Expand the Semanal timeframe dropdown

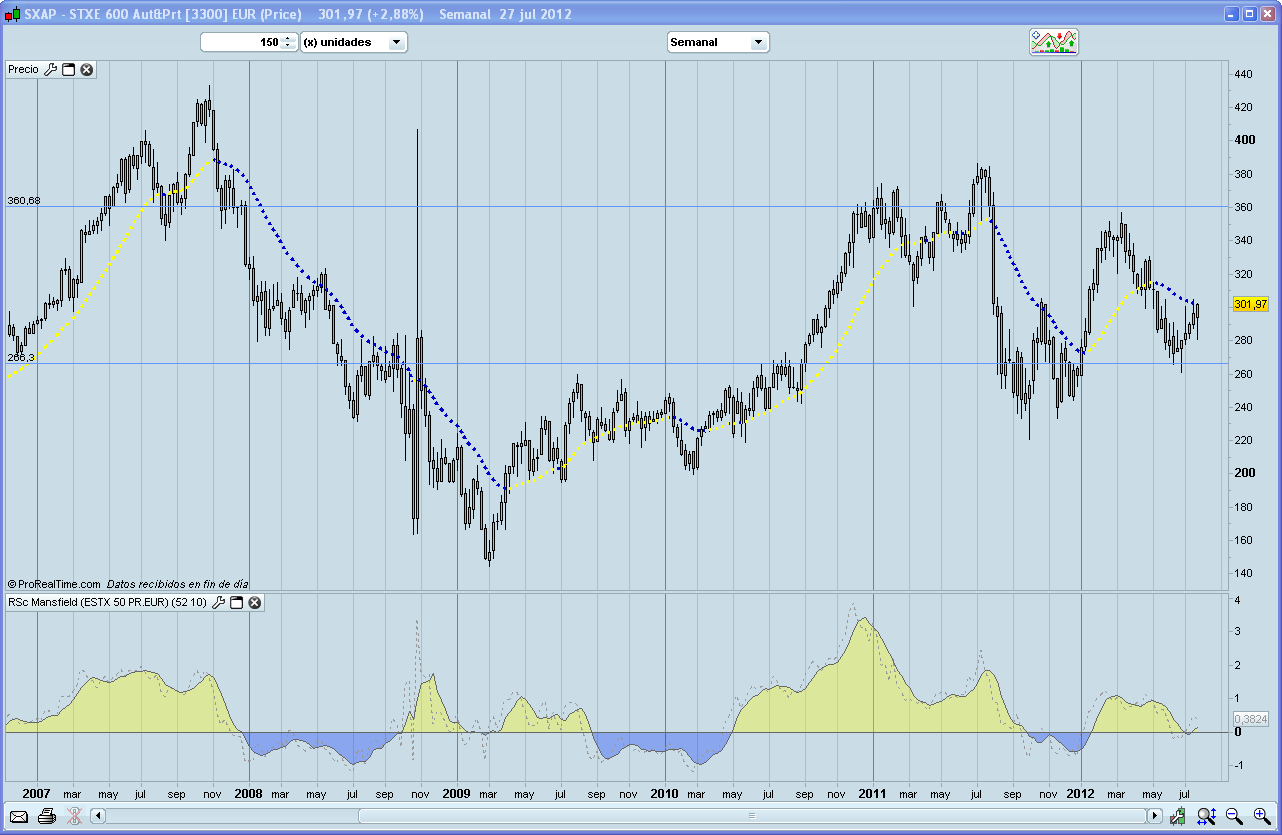tap(758, 42)
